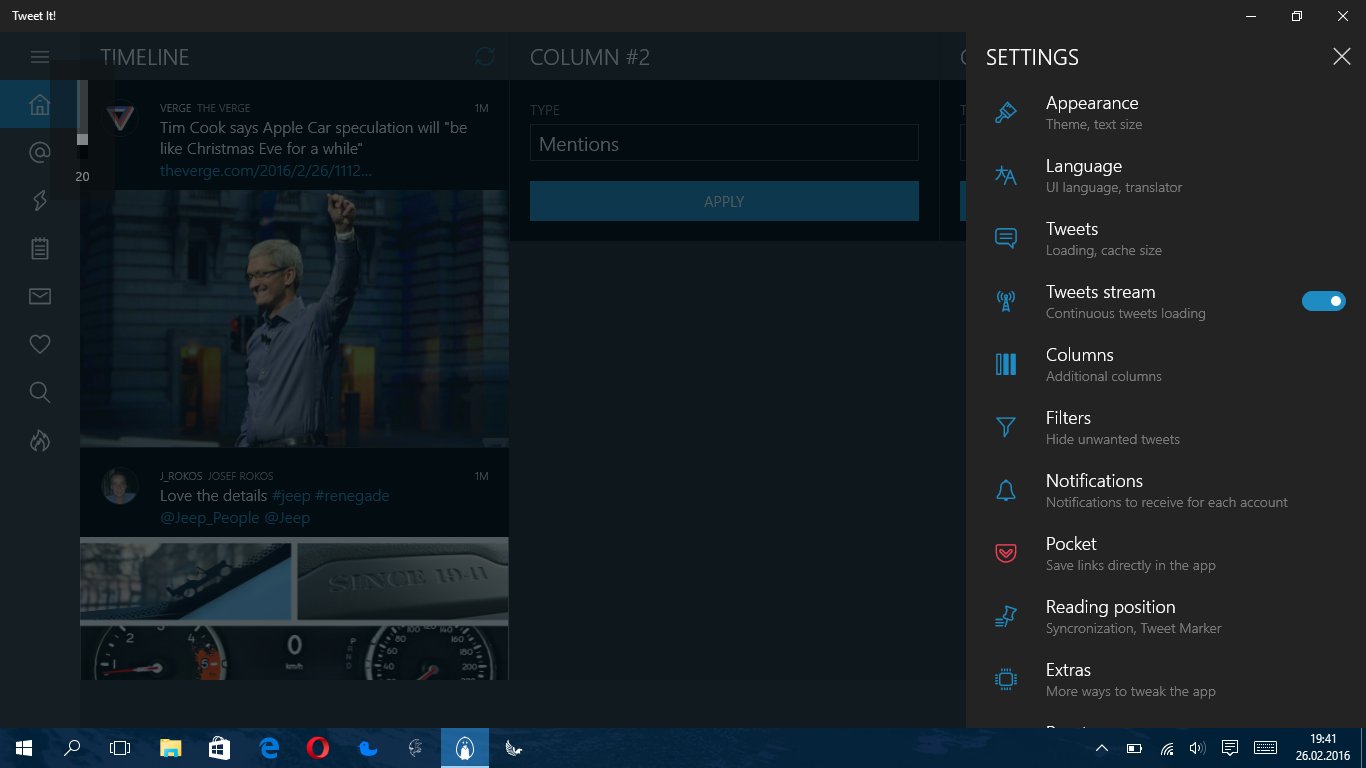Go to the Home timeline icon
Image resolution: width=1366 pixels, height=768 pixels.
[x=40, y=104]
